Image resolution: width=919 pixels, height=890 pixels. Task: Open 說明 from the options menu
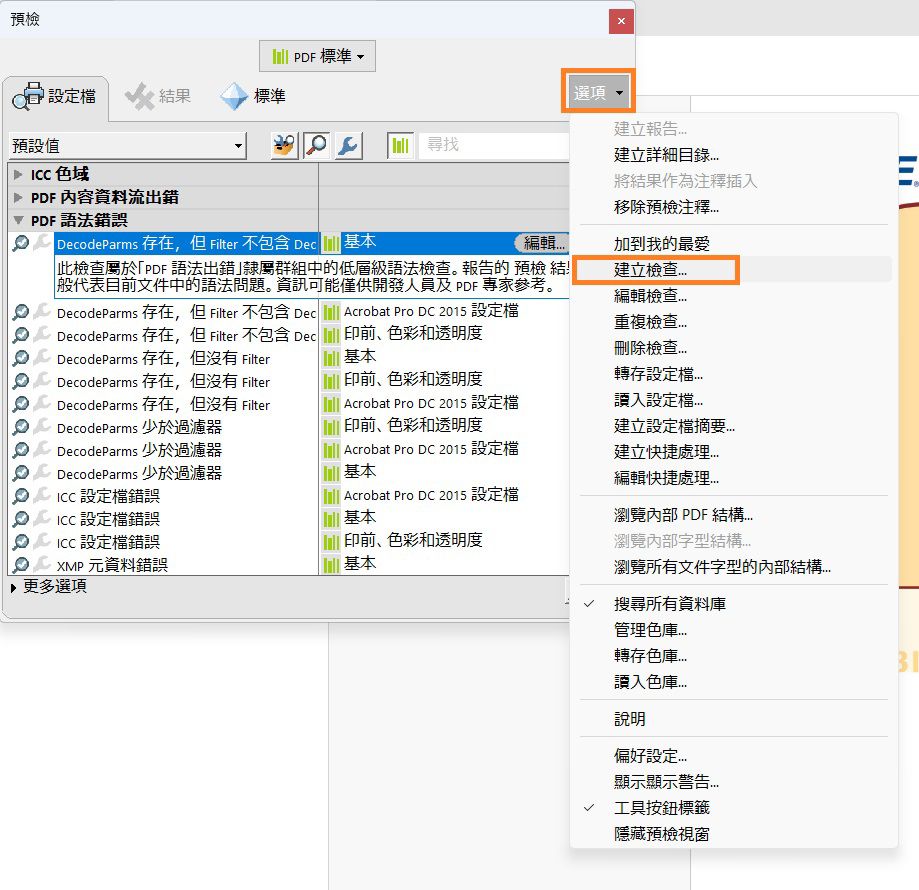click(629, 719)
